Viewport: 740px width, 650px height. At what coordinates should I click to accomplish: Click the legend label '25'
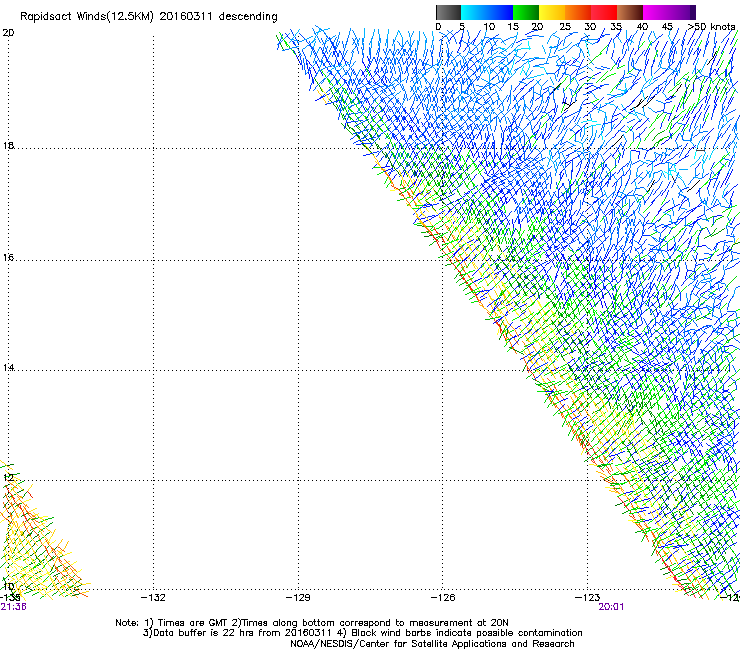(x=565, y=27)
